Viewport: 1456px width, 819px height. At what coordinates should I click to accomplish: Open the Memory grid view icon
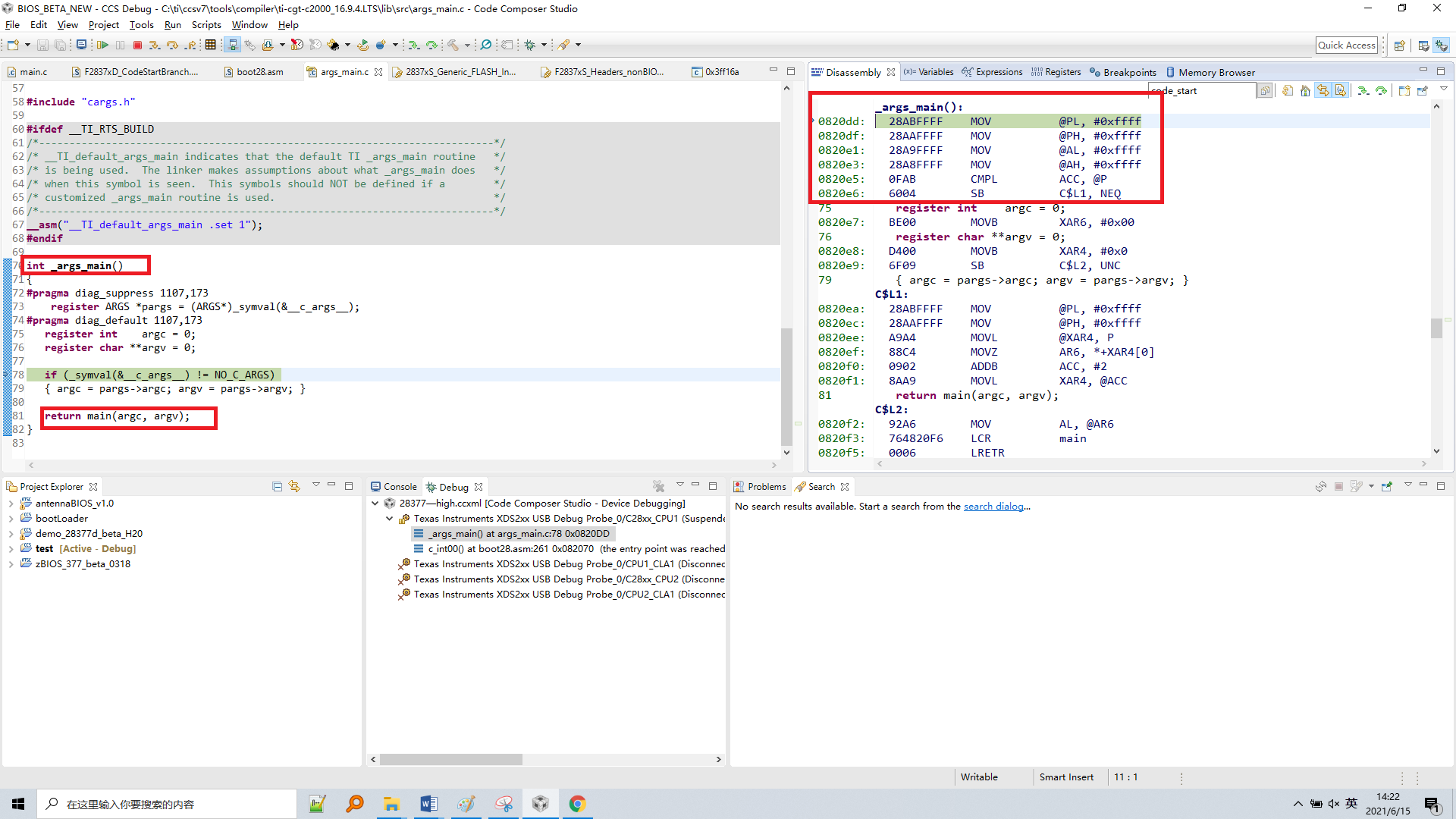coord(211,45)
